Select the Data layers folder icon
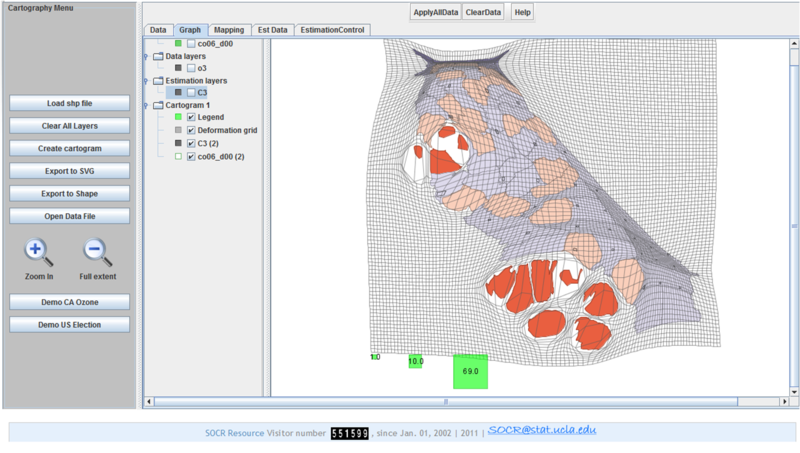 tap(158, 56)
